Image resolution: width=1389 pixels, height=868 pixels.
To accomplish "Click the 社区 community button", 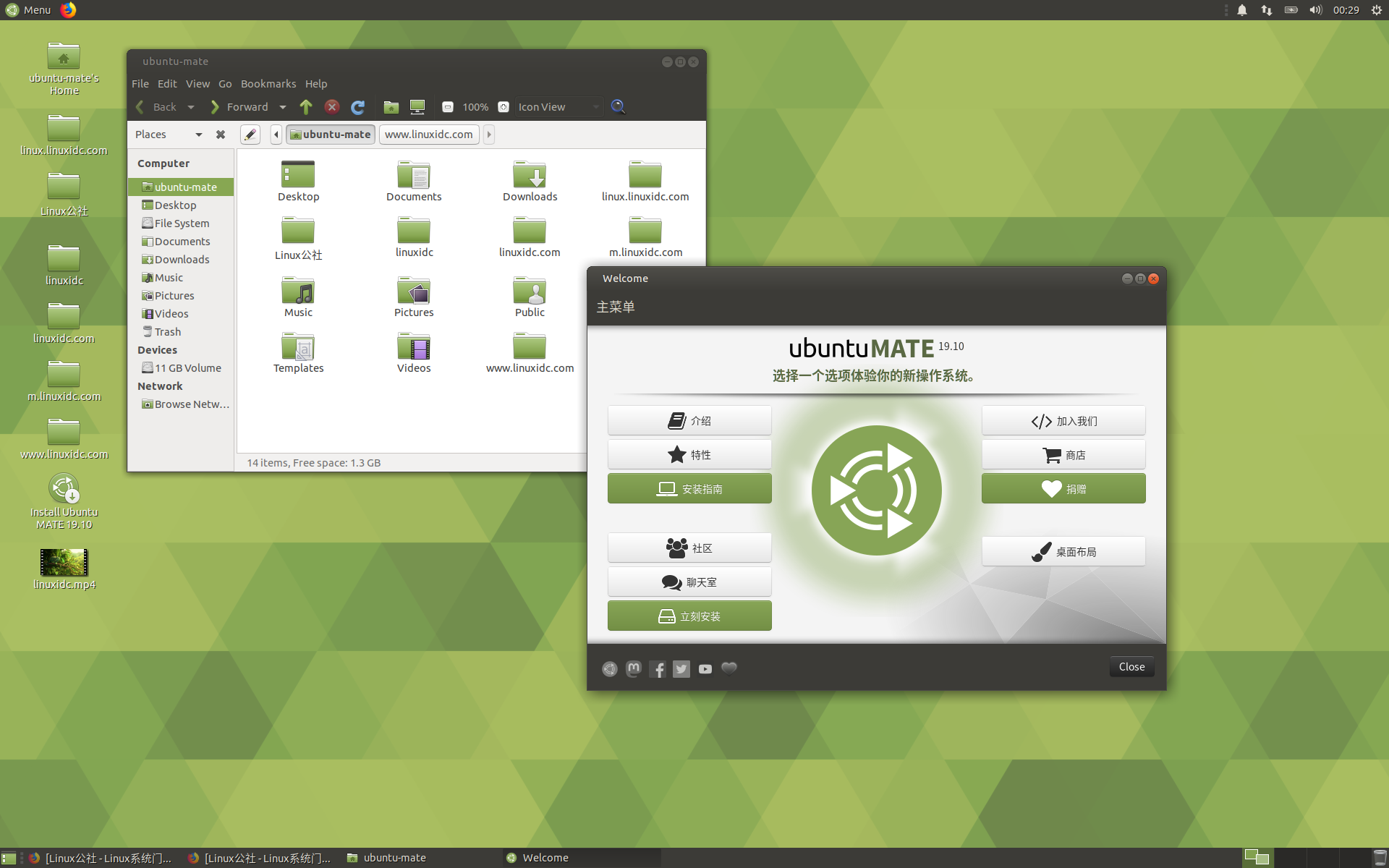I will click(x=689, y=548).
